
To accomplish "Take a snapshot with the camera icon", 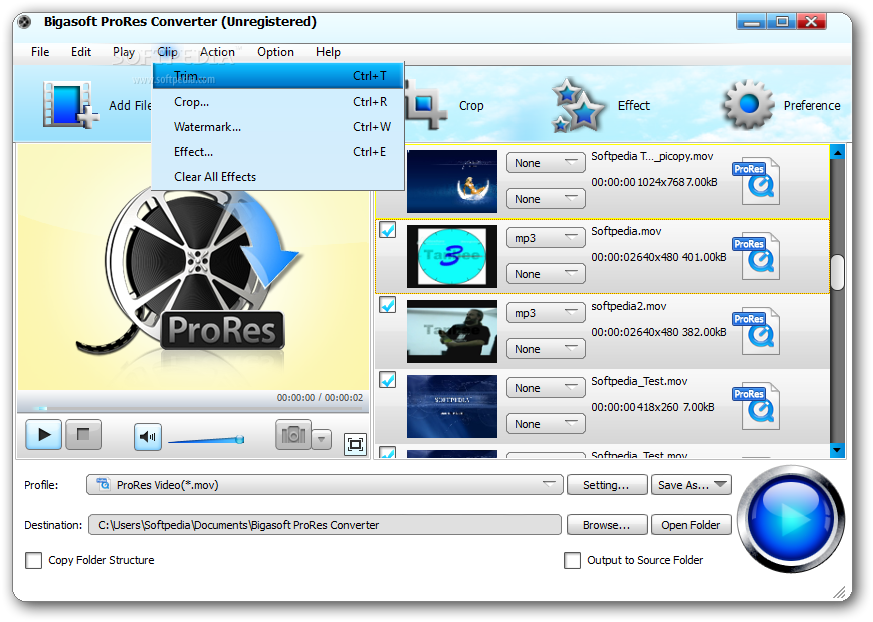I will [293, 435].
